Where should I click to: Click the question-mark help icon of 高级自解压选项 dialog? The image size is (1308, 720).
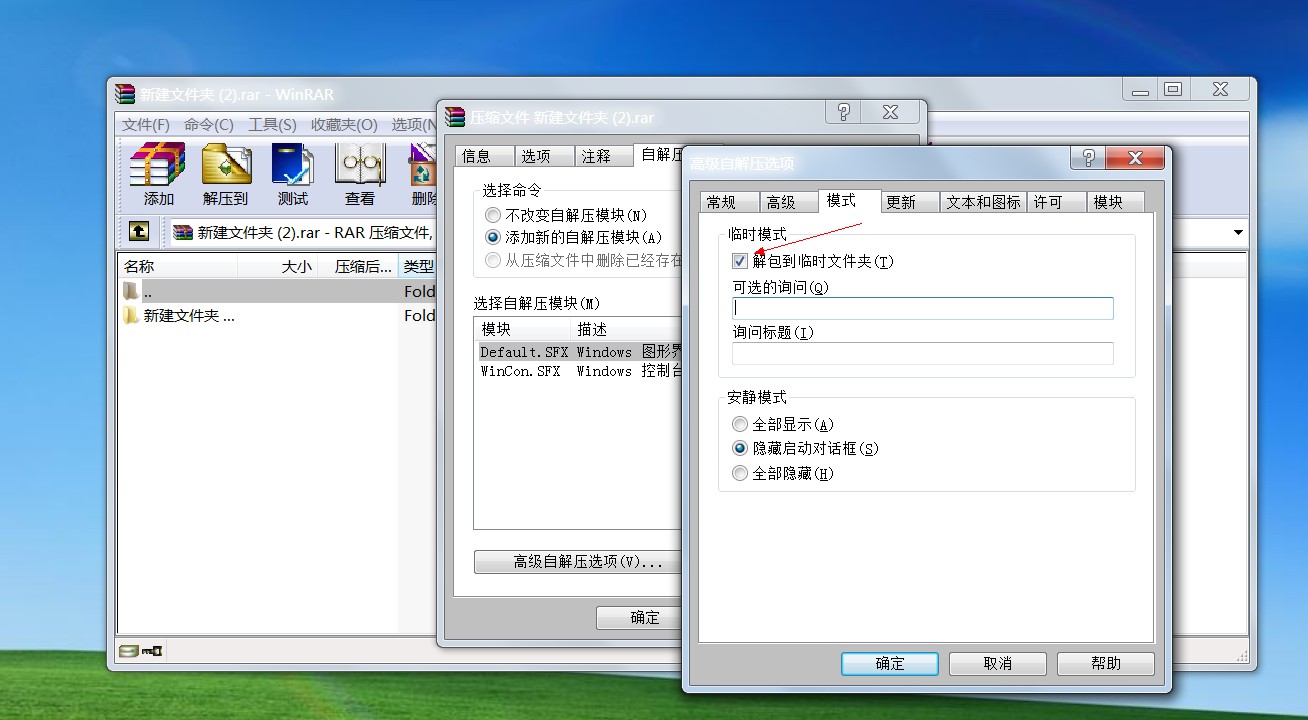pyautogui.click(x=1088, y=158)
